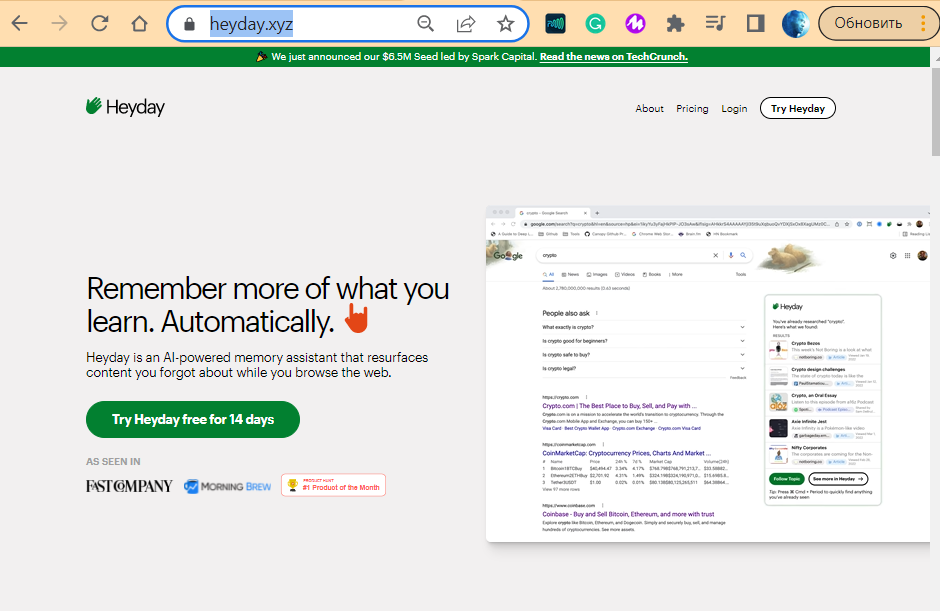940x611 pixels.
Task: Click the "AS SEEN IN" label
Action: coord(113,462)
